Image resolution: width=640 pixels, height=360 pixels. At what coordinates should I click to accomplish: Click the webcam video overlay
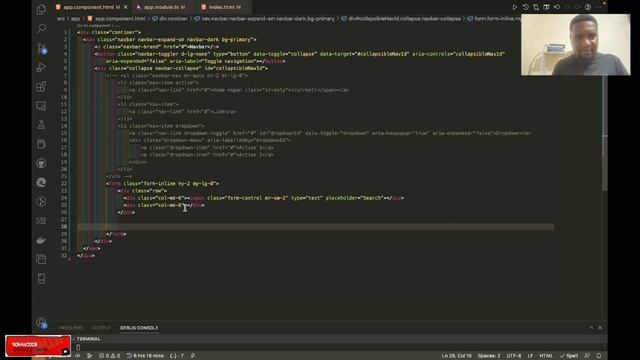[x=575, y=45]
